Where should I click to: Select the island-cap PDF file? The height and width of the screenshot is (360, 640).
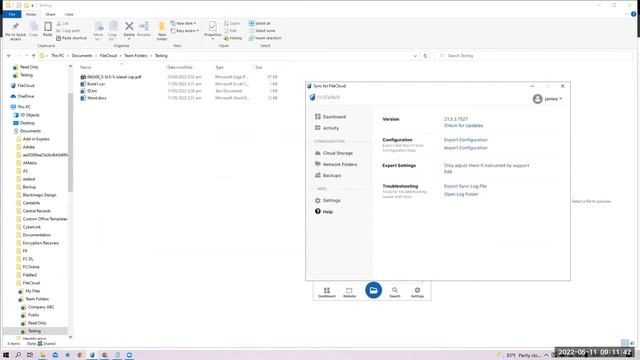tap(111, 77)
